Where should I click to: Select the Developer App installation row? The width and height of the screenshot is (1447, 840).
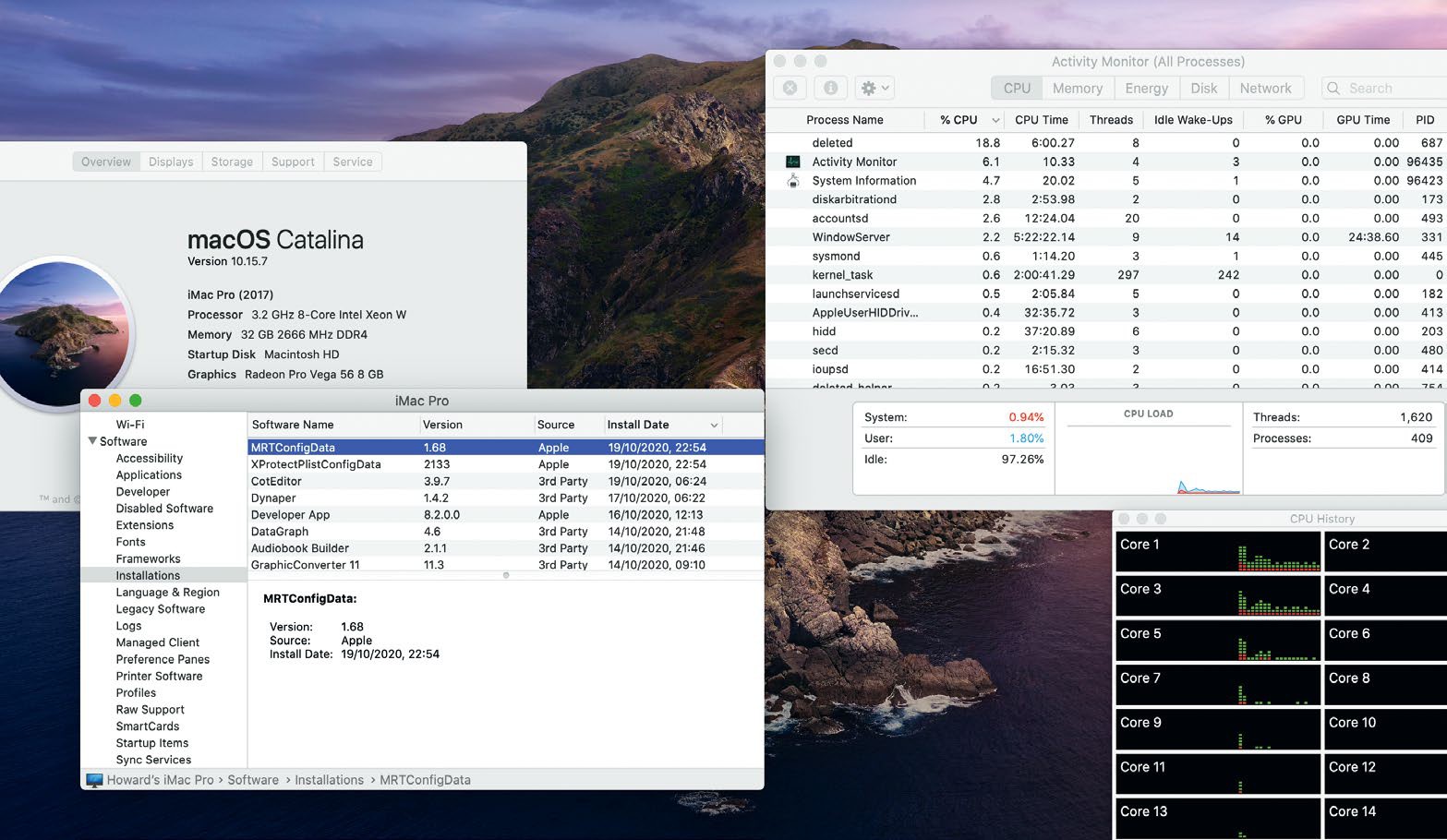[506, 514]
